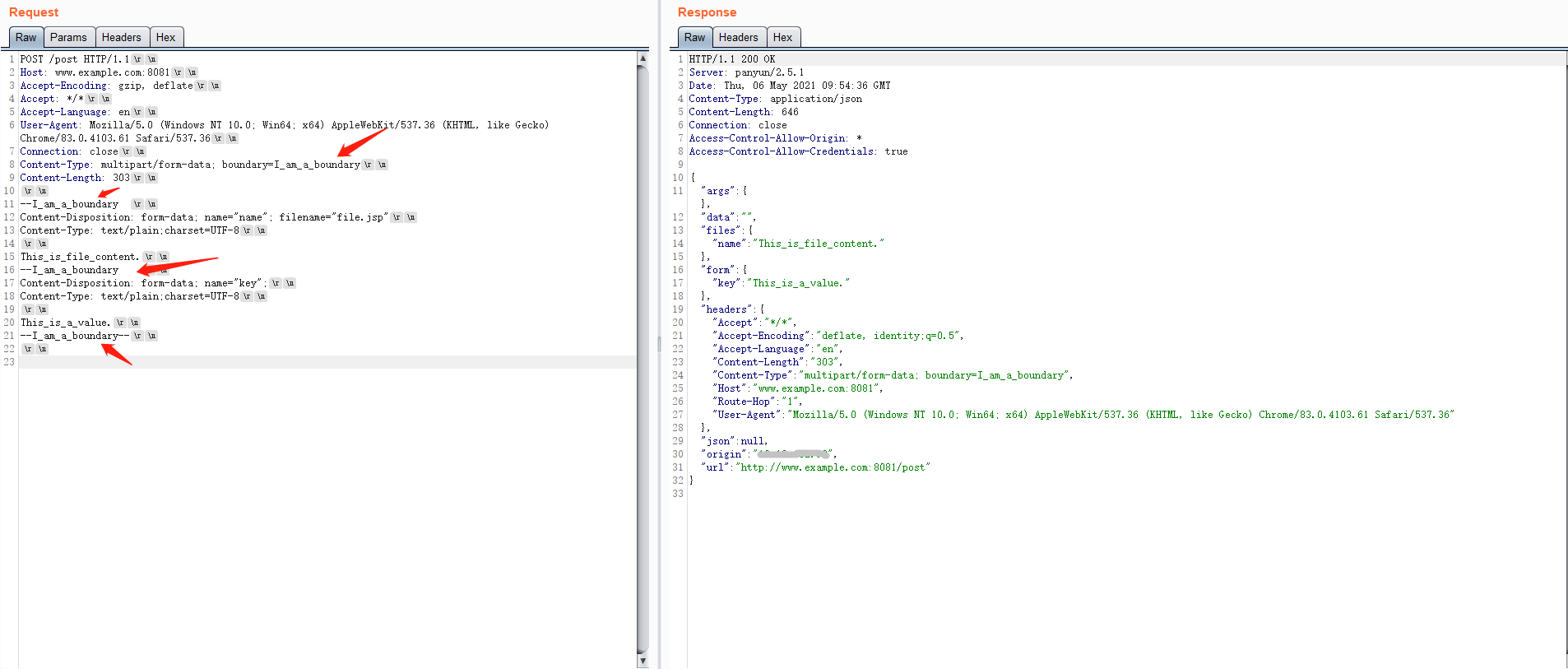Click the response 'Content-Length: 646' header
Image resolution: width=1568 pixels, height=669 pixels.
744,112
